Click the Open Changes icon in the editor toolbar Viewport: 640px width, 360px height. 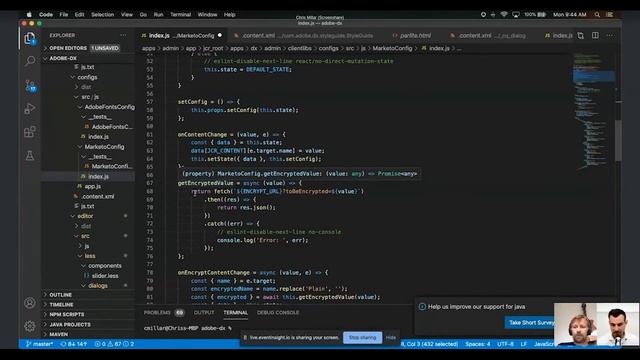coord(580,36)
